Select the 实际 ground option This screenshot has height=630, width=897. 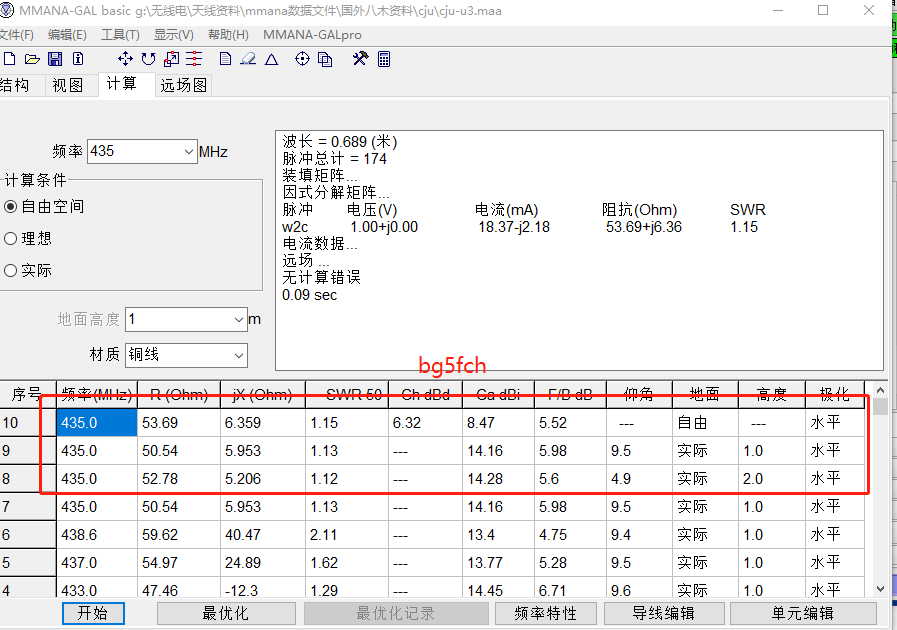[x=12, y=271]
